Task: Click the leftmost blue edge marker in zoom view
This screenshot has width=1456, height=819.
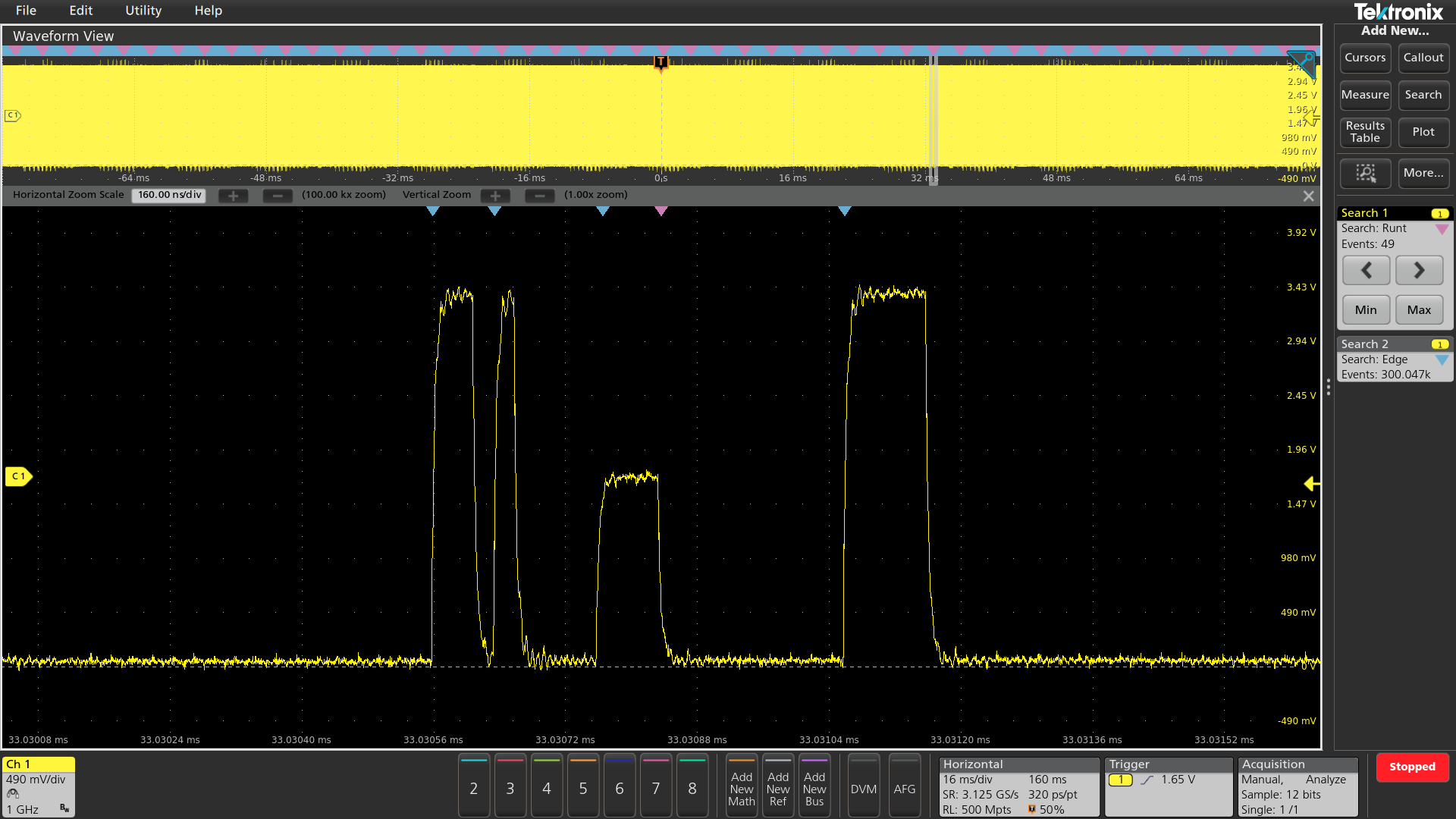Action: tap(432, 211)
